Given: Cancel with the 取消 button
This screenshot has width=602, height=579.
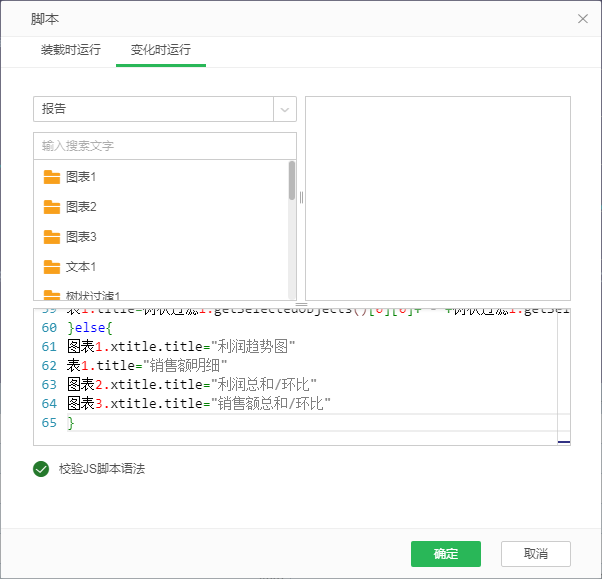Looking at the screenshot, I should pyautogui.click(x=535, y=554).
